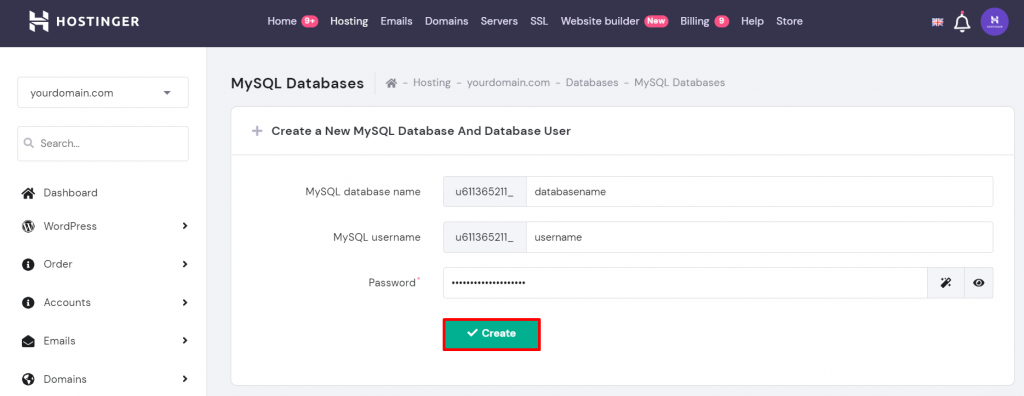Expand the Order sidebar section chevron
Screen dimensions: 1024x396
(185, 265)
